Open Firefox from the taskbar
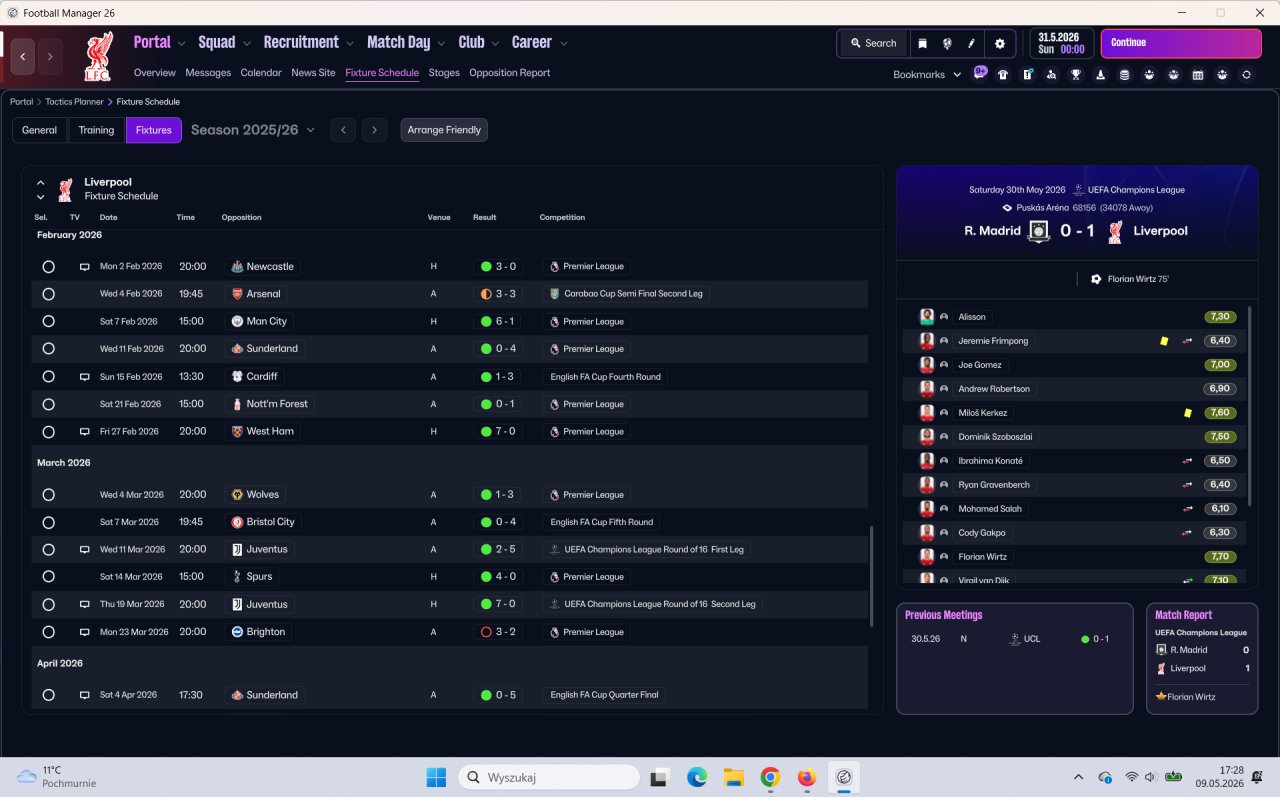 (807, 777)
